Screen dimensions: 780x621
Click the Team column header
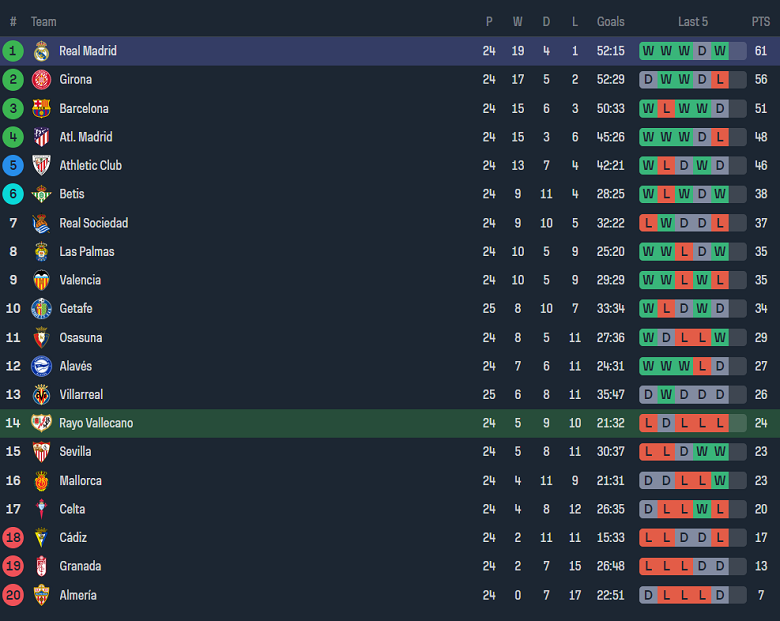(43, 21)
